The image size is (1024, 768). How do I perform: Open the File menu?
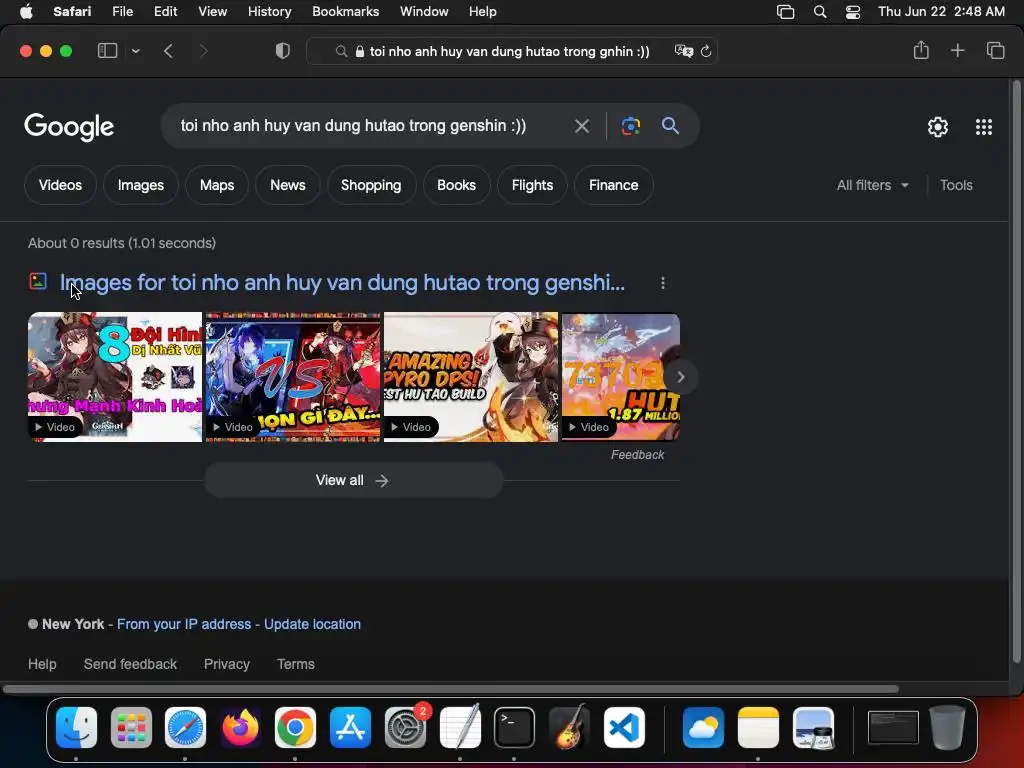tap(122, 12)
